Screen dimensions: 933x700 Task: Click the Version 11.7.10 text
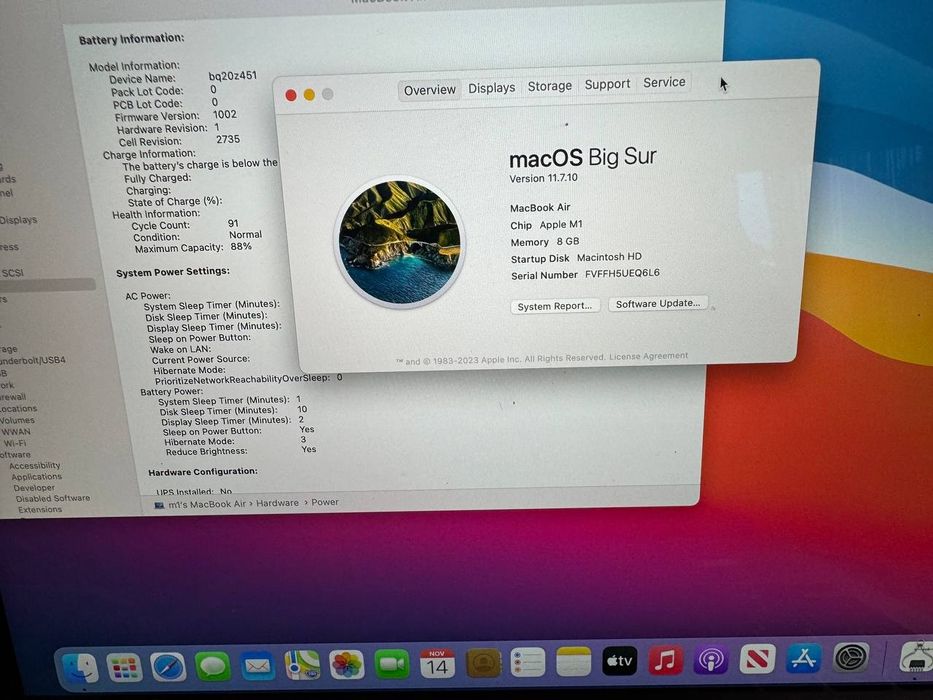543,178
